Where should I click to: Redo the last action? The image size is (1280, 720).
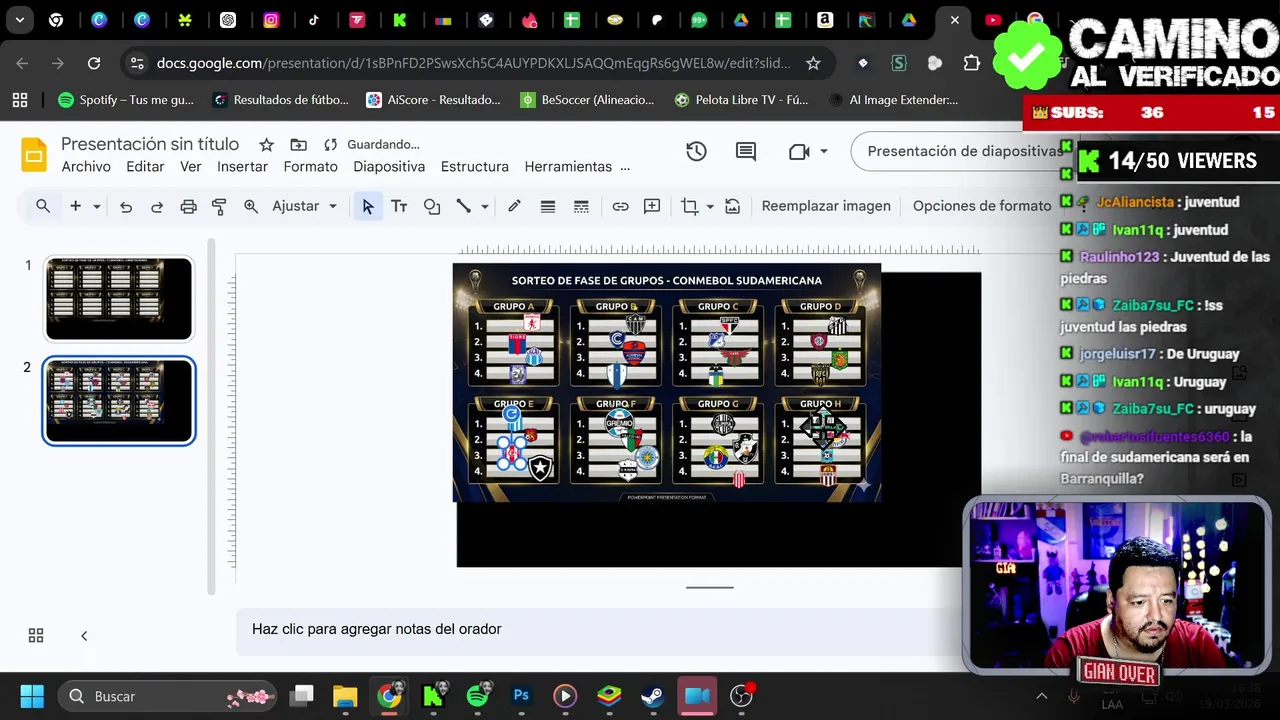point(157,206)
